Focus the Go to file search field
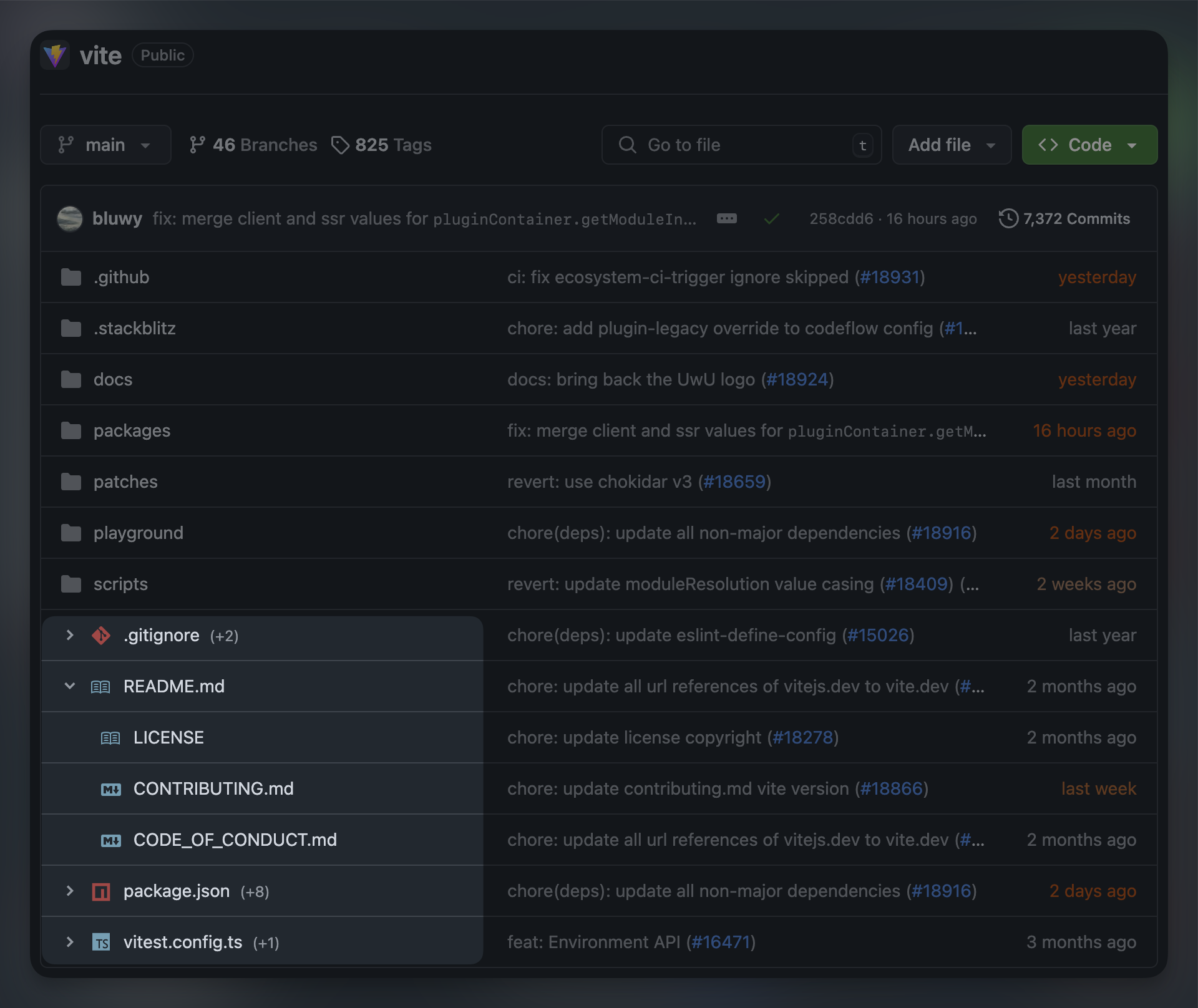The width and height of the screenshot is (1198, 1008). [x=741, y=145]
